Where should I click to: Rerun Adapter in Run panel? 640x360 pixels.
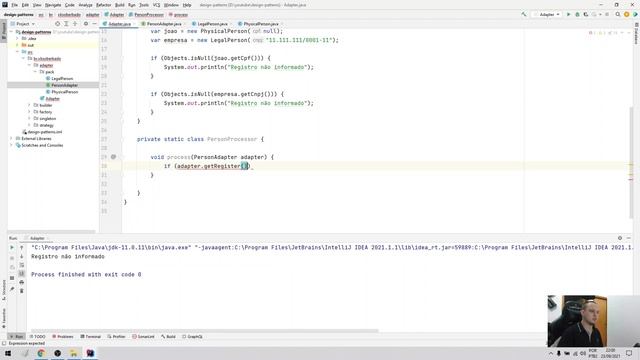(12, 248)
